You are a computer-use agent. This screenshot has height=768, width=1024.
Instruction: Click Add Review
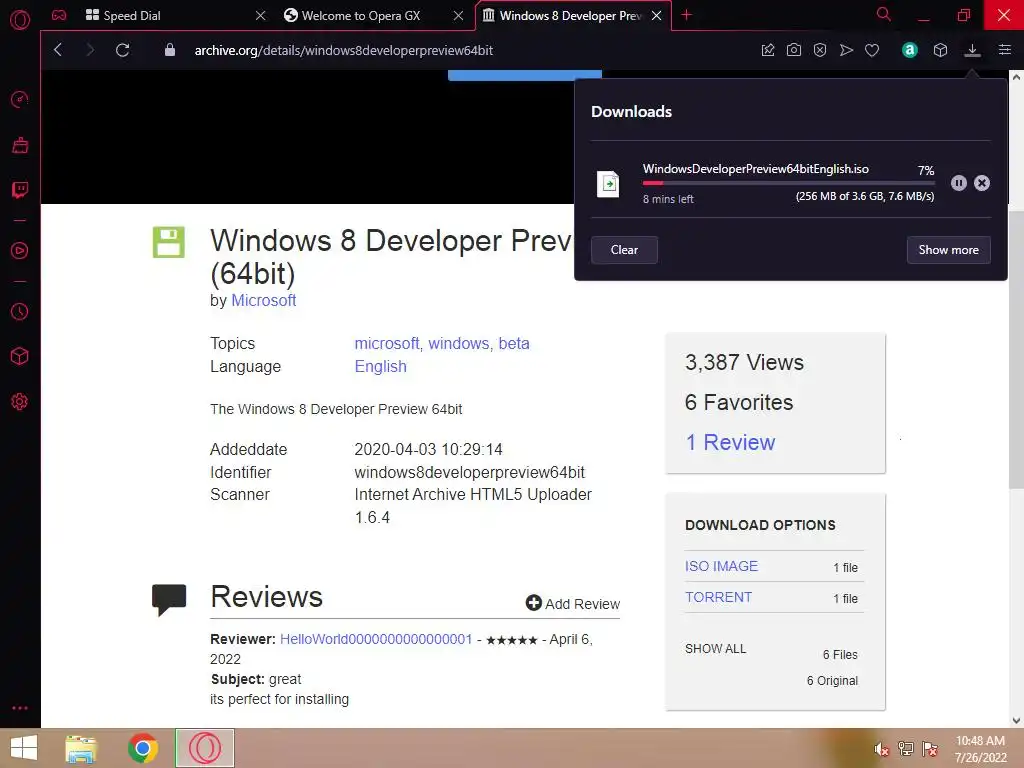(x=573, y=603)
